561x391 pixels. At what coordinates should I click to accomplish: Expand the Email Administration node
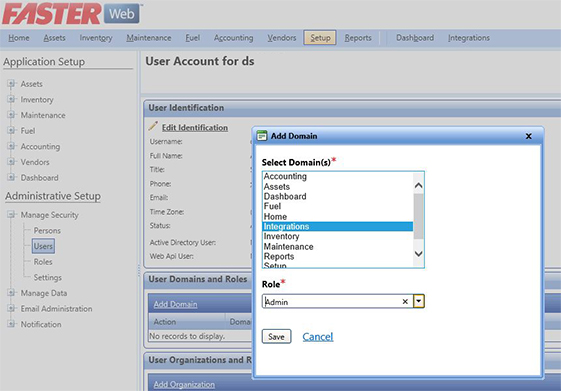pyautogui.click(x=11, y=308)
